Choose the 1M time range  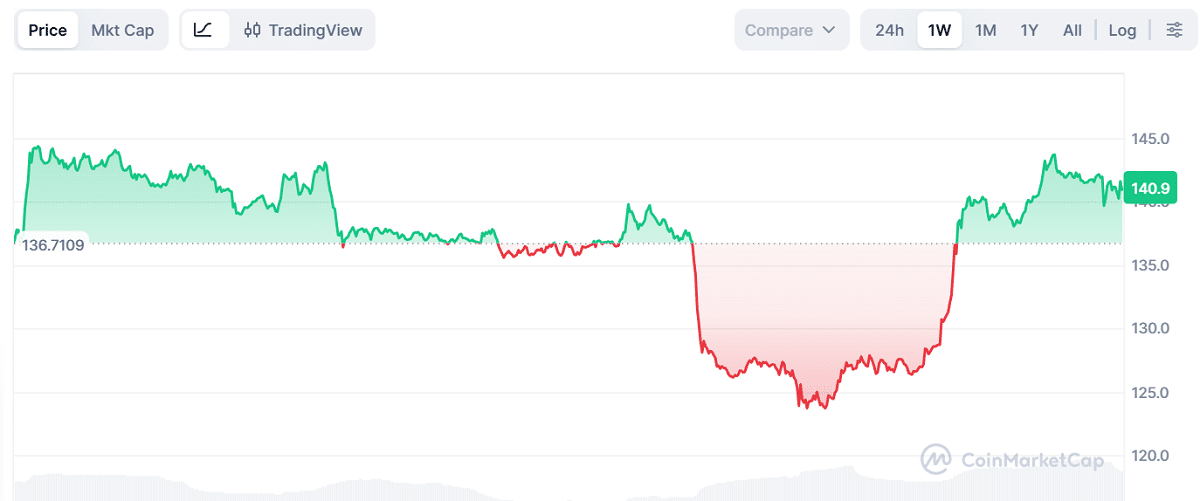(986, 30)
